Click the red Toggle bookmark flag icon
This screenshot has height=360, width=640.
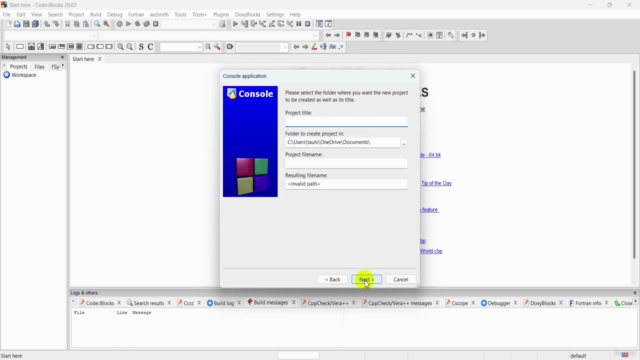pyautogui.click(x=348, y=36)
